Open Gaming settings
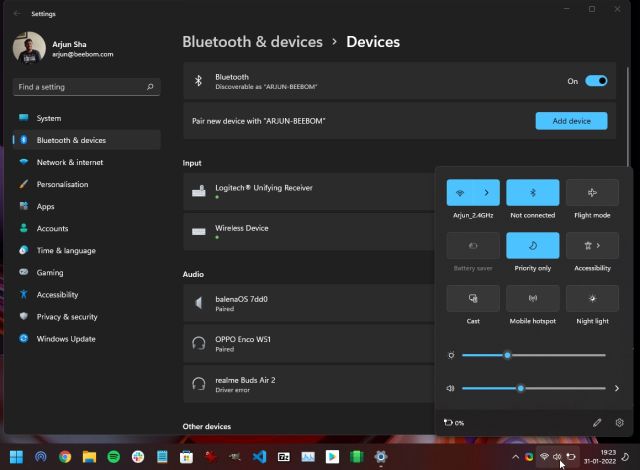 [87, 273]
